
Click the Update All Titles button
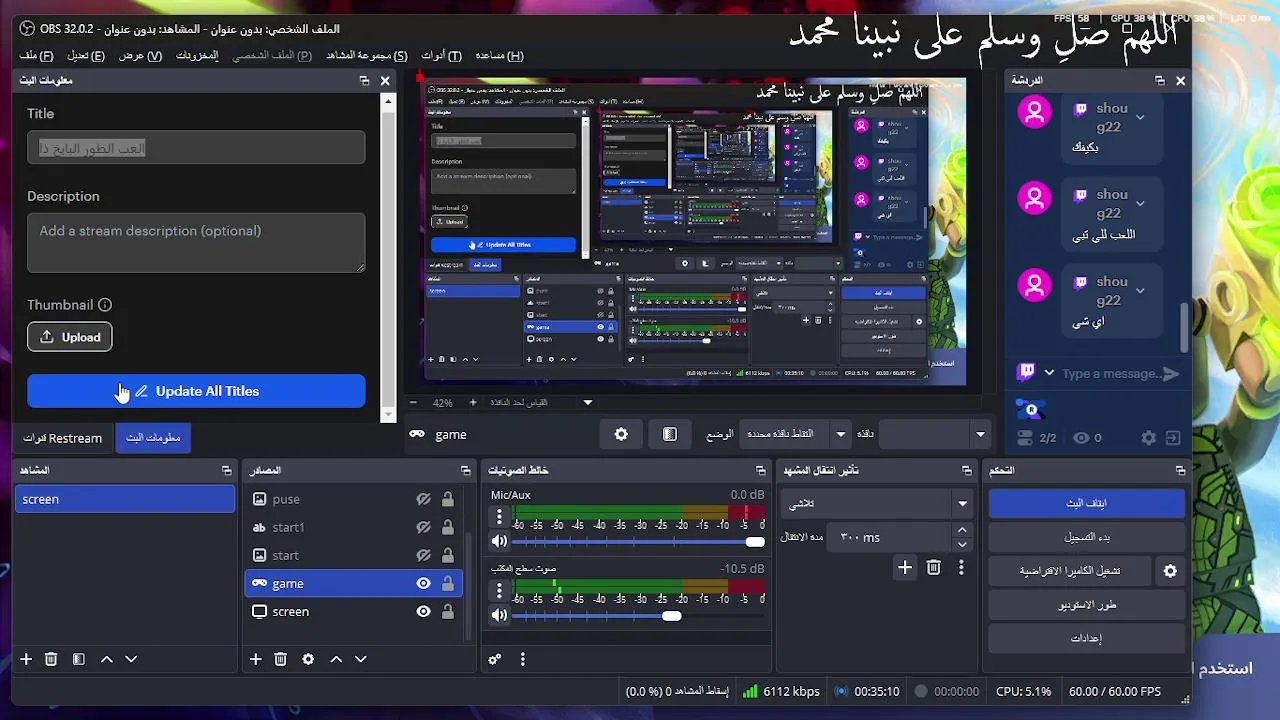coord(196,391)
